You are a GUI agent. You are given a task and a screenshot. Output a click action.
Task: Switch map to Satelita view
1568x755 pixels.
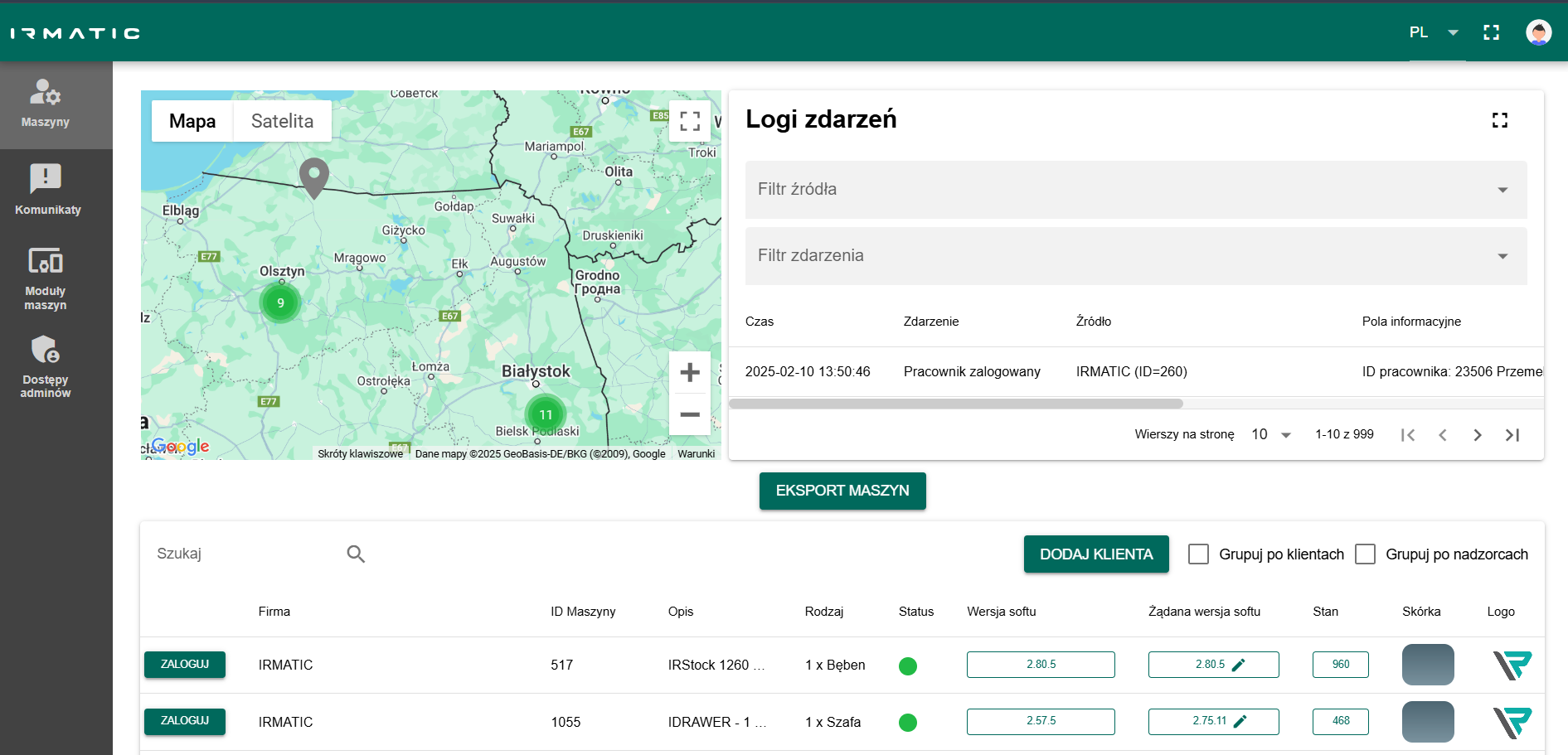[x=282, y=121]
